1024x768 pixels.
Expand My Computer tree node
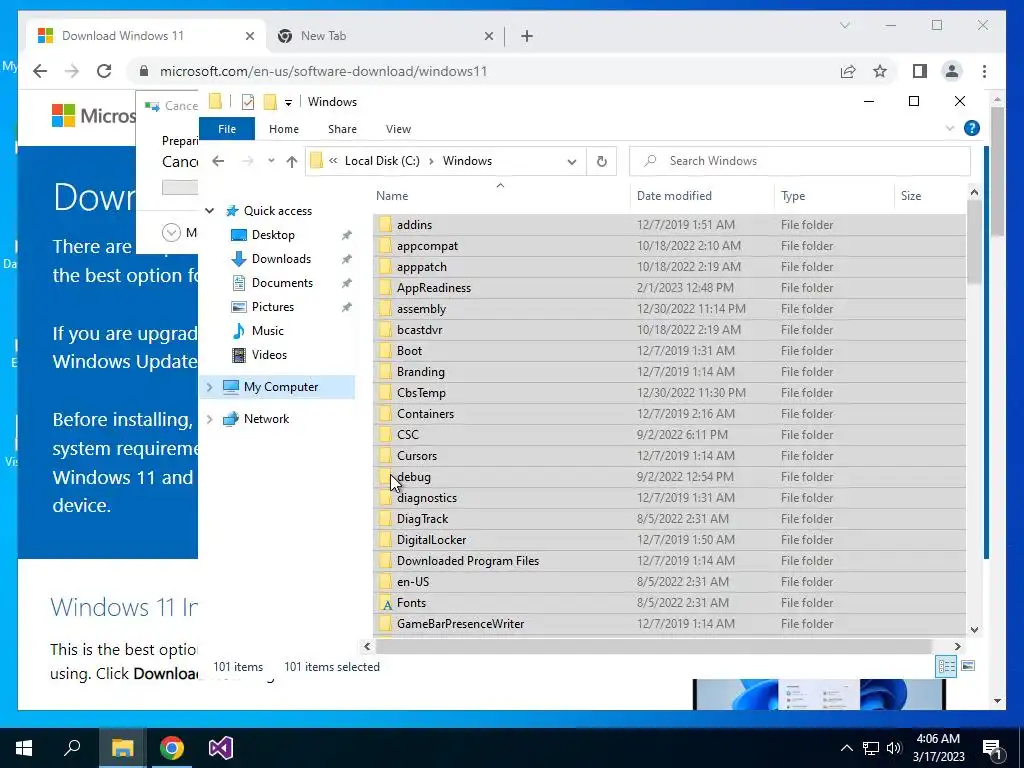click(210, 387)
